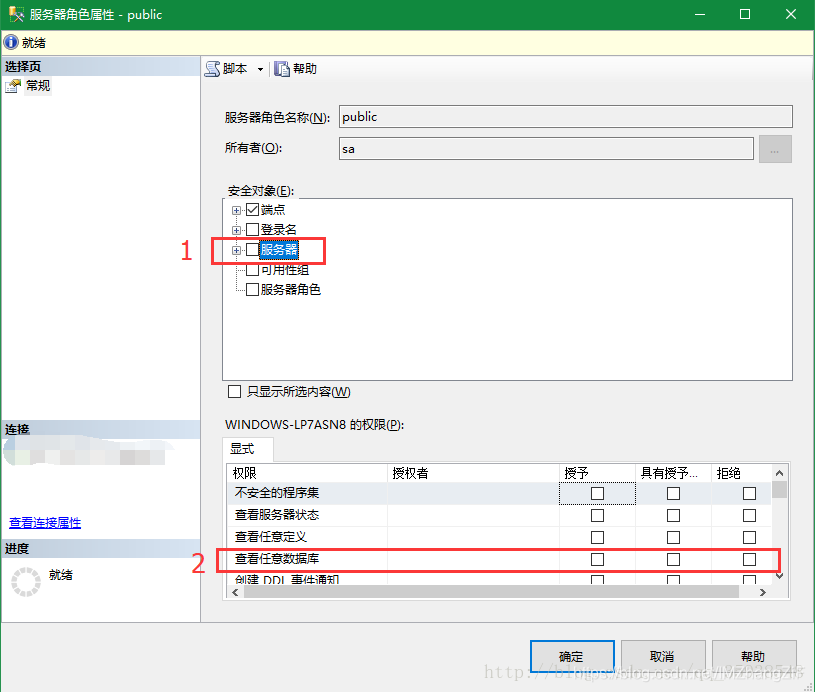Click permissions horizontal scroll right arrow

point(762,592)
